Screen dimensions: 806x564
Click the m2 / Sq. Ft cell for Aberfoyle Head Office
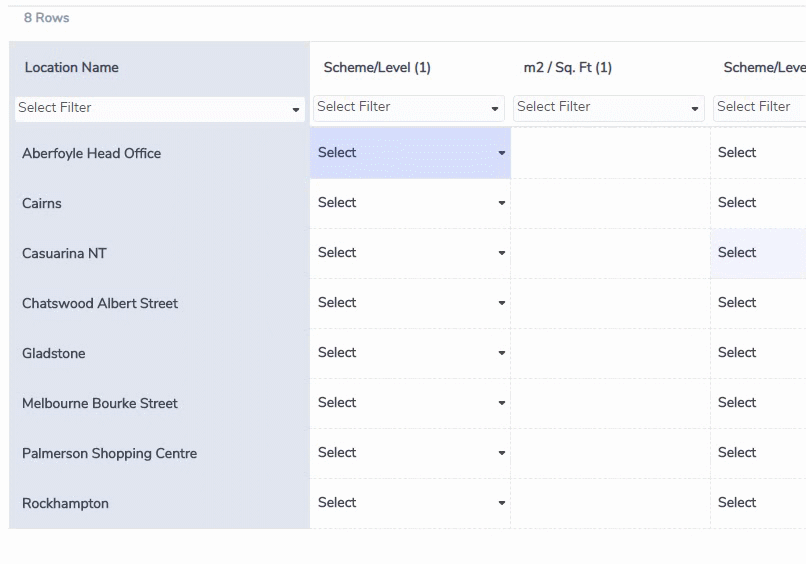point(611,153)
